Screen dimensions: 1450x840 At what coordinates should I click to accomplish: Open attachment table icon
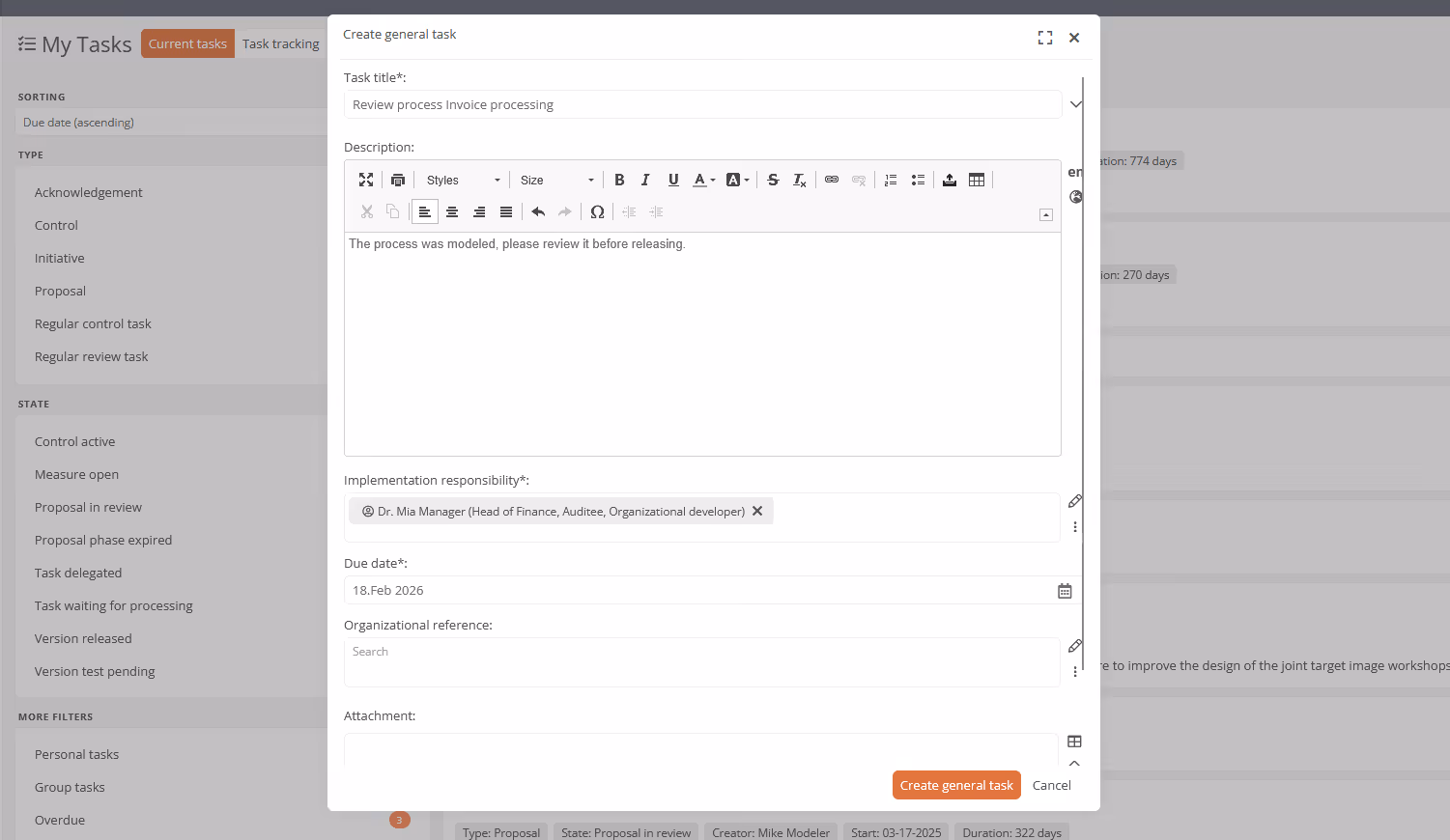1074,742
